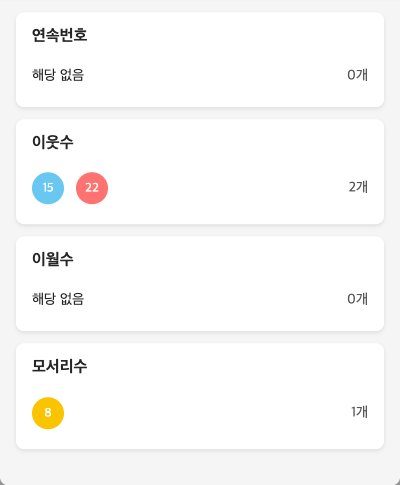
Task: Click the 2개 count in 이웃수 card
Action: coord(358,187)
